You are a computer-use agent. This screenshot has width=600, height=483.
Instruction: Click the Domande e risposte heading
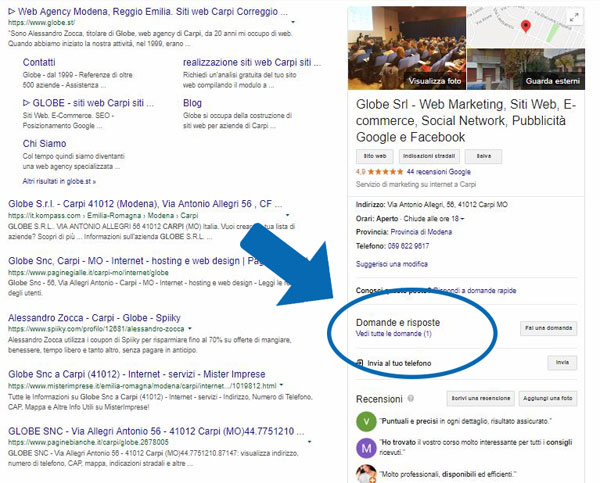(x=398, y=323)
